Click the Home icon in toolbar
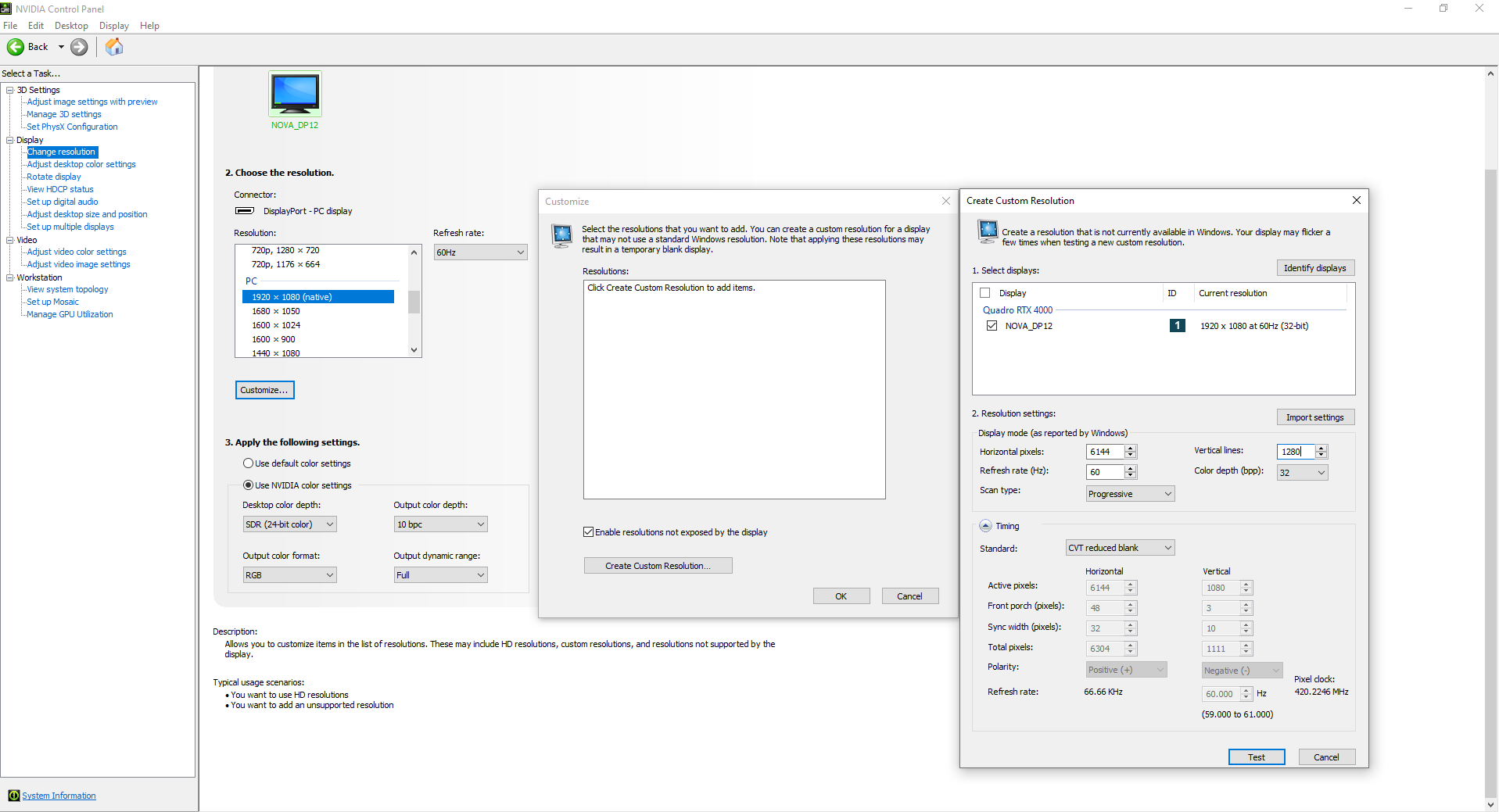This screenshot has height=812, width=1499. [114, 47]
